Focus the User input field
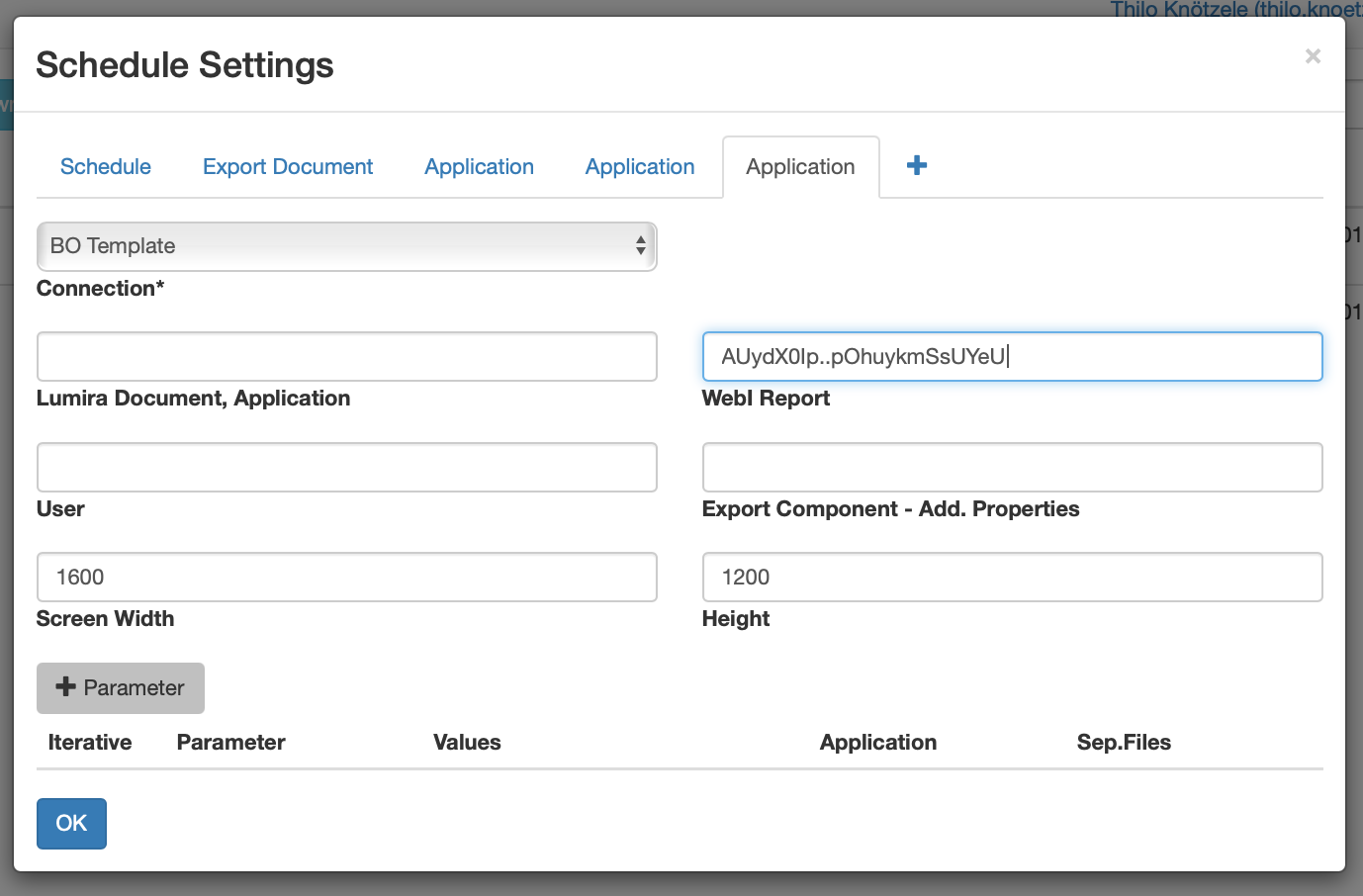This screenshot has width=1363, height=896. pos(347,467)
